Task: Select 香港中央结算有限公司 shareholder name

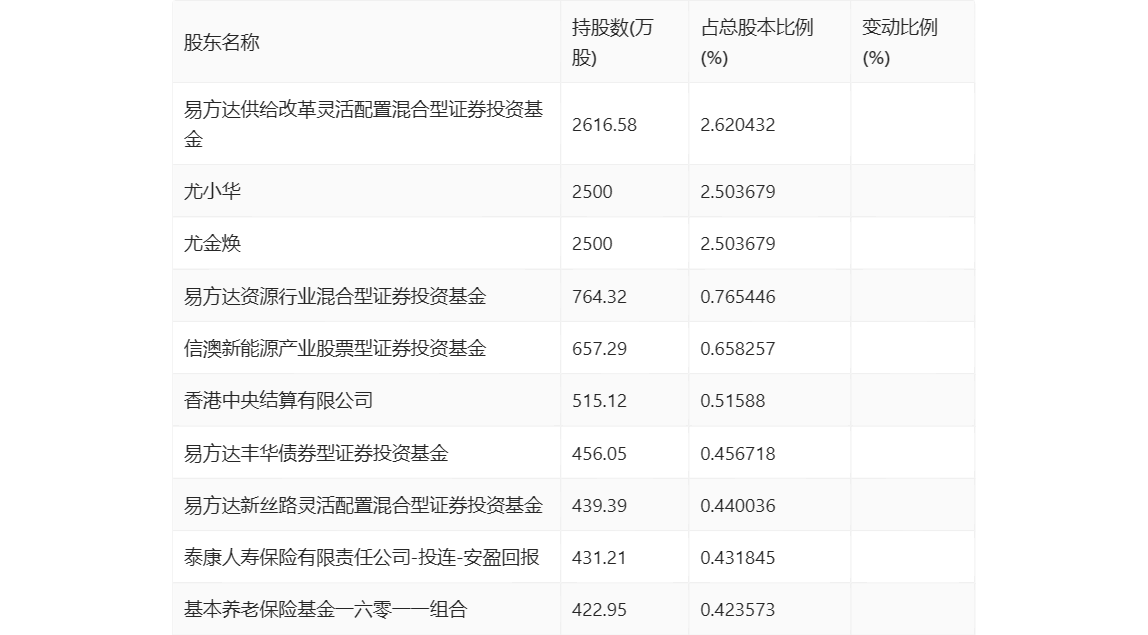Action: coord(278,400)
